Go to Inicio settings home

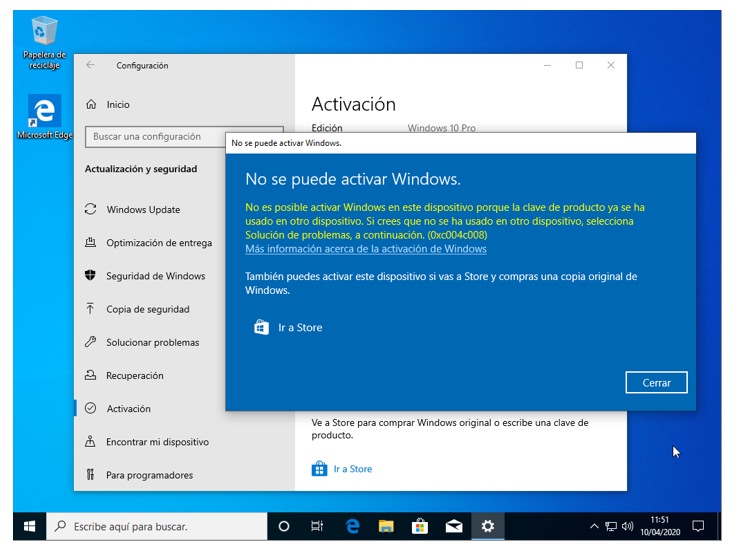(118, 104)
